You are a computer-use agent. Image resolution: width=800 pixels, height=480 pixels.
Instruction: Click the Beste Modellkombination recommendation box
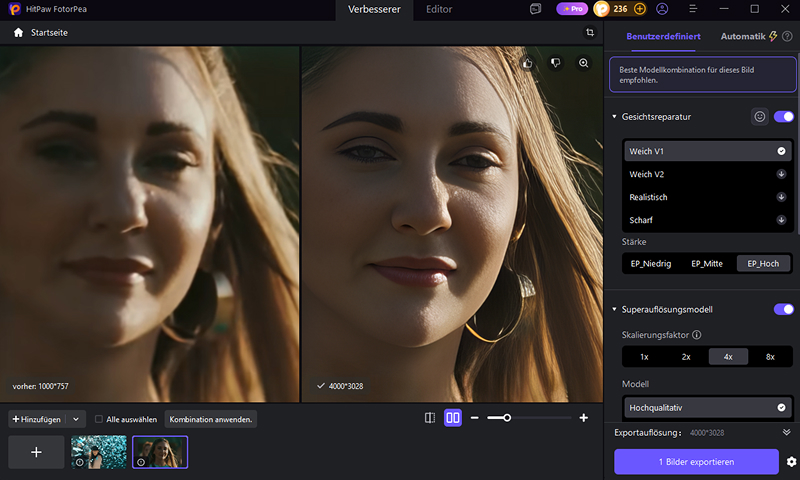703,74
